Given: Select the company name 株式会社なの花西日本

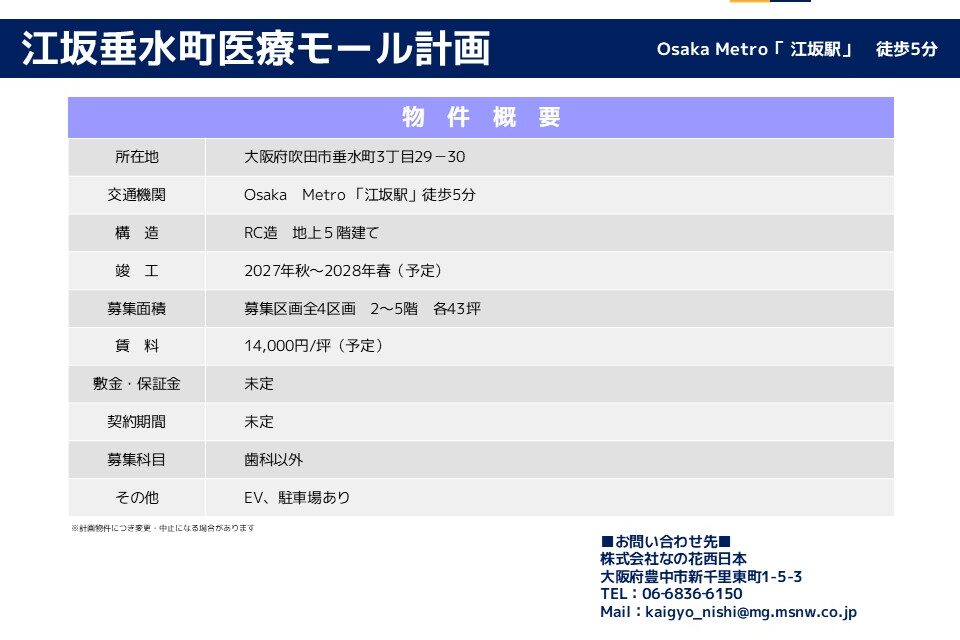Looking at the screenshot, I should point(673,559).
